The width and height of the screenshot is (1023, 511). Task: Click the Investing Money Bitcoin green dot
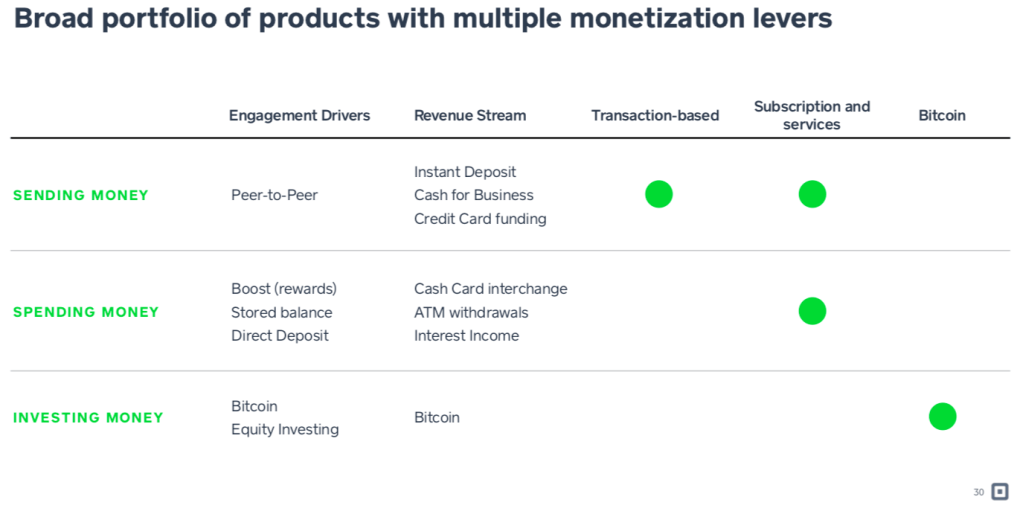pyautogui.click(x=942, y=416)
